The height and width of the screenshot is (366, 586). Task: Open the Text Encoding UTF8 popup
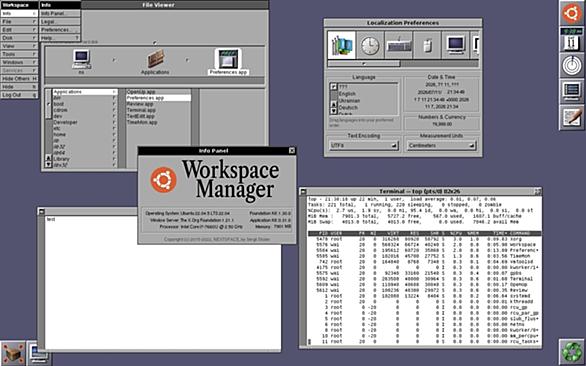364,145
